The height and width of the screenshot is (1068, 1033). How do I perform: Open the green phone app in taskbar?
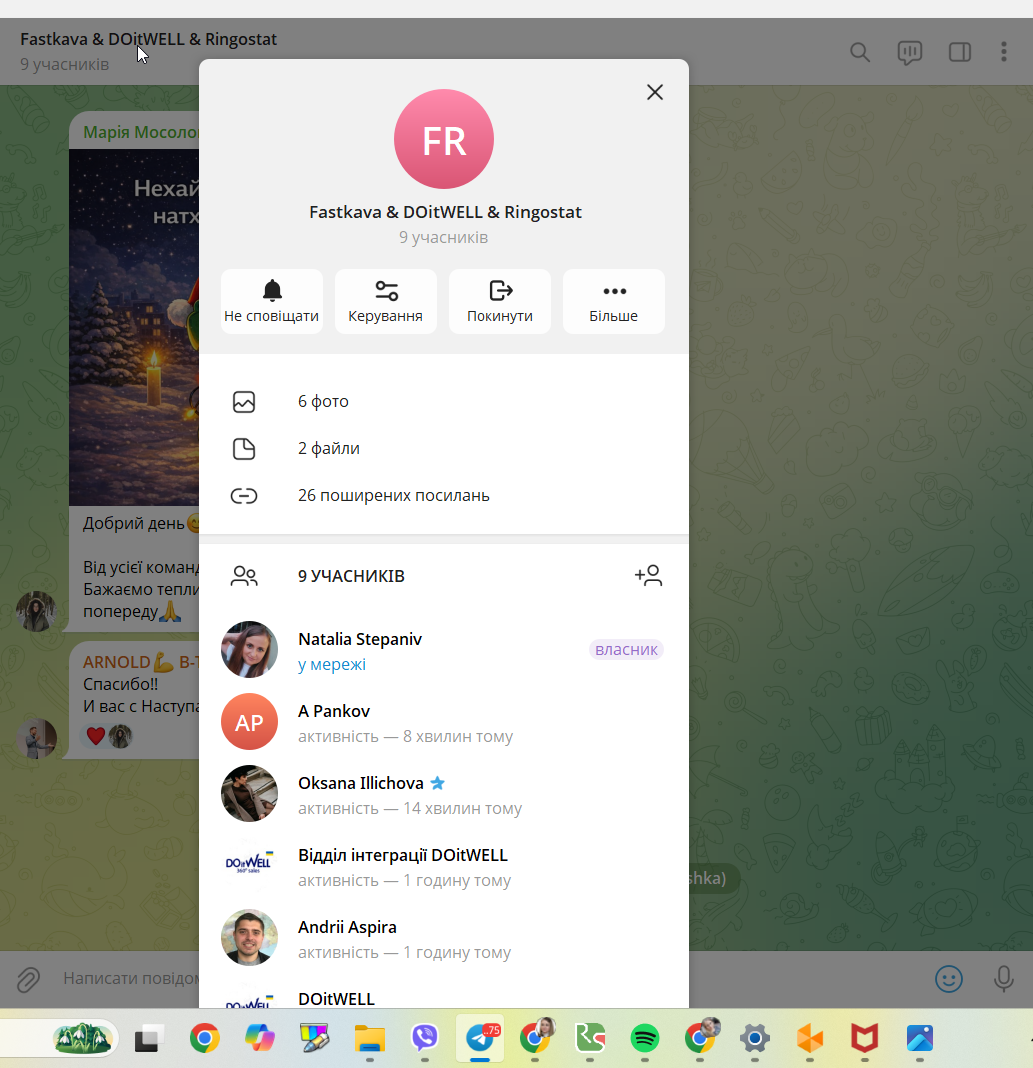[x=590, y=1038]
